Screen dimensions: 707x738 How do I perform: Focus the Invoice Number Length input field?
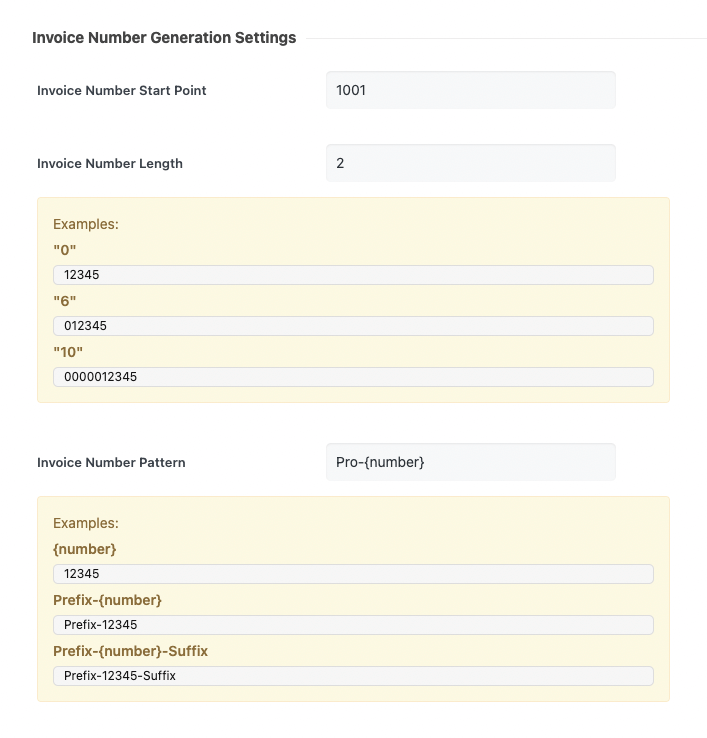point(470,163)
